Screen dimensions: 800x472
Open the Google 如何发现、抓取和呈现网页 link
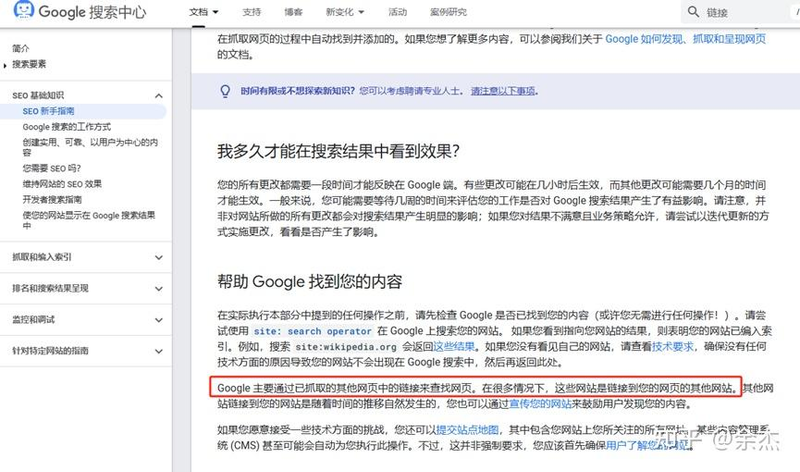tap(685, 39)
